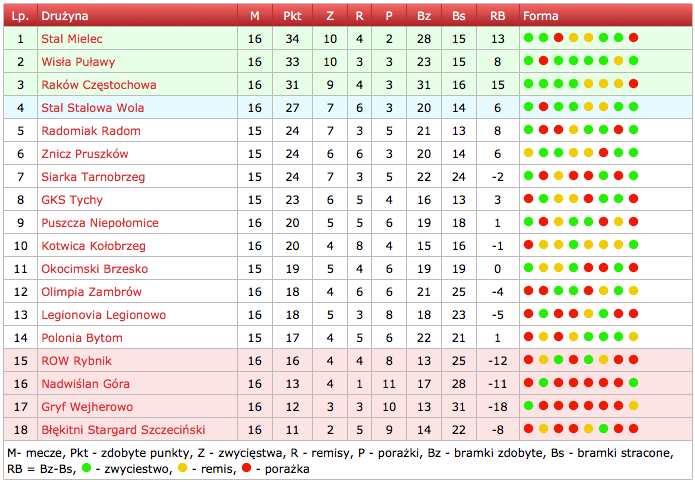Click the Drużyna column header
Screen dimensions: 695x482
click(x=65, y=16)
